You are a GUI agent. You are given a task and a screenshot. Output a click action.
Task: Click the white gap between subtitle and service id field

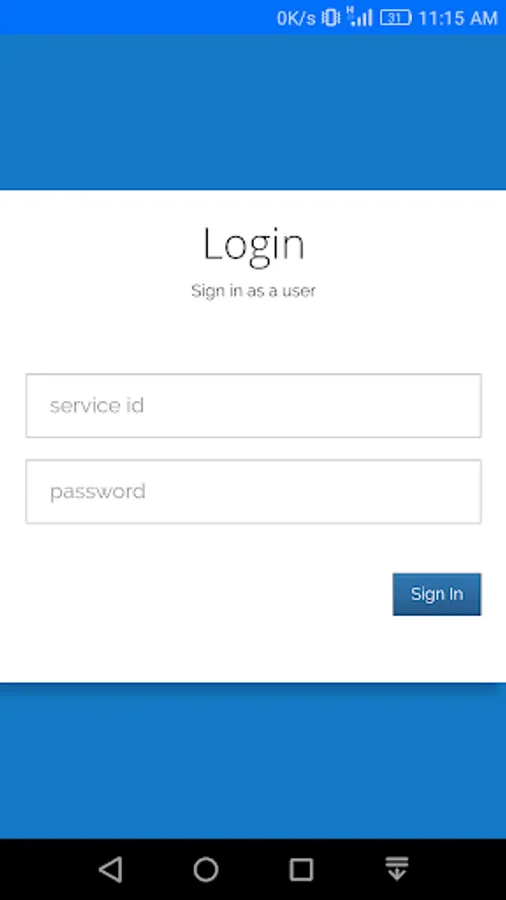click(253, 338)
